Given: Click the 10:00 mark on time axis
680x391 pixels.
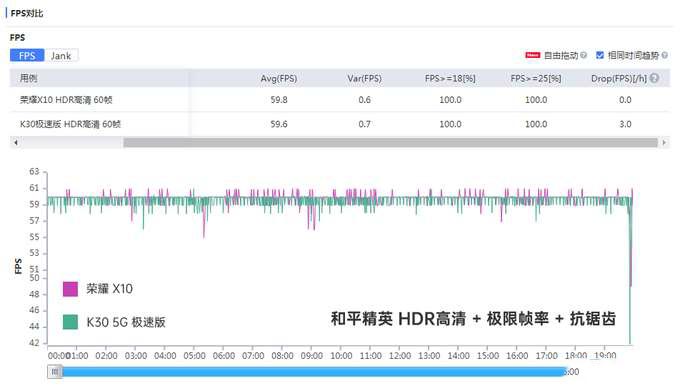Looking at the screenshot, I should (341, 356).
